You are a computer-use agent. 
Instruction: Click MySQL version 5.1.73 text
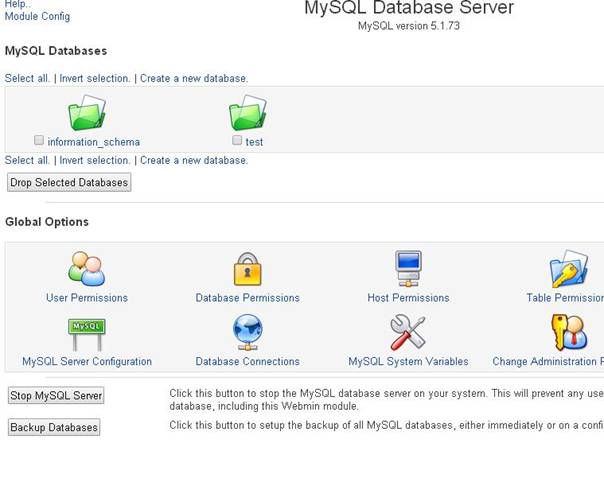(409, 26)
